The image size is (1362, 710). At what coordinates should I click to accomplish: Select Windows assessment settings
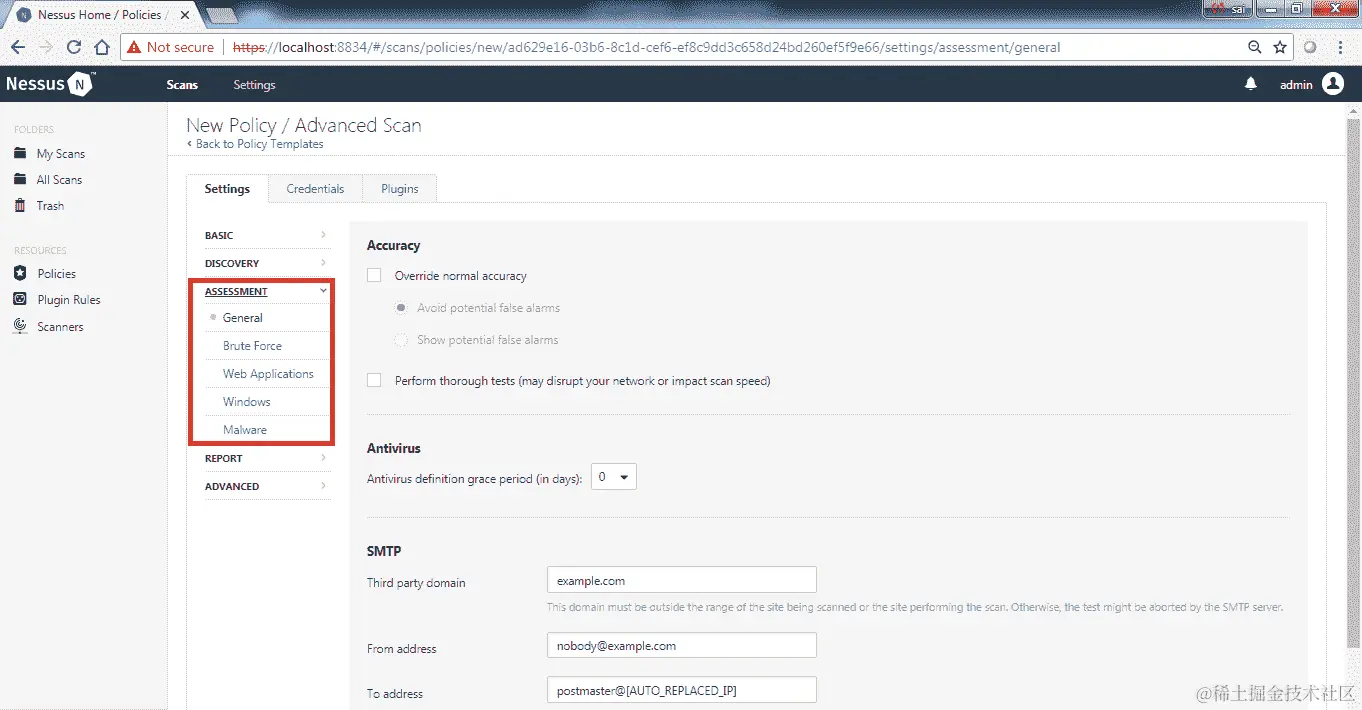[246, 402]
